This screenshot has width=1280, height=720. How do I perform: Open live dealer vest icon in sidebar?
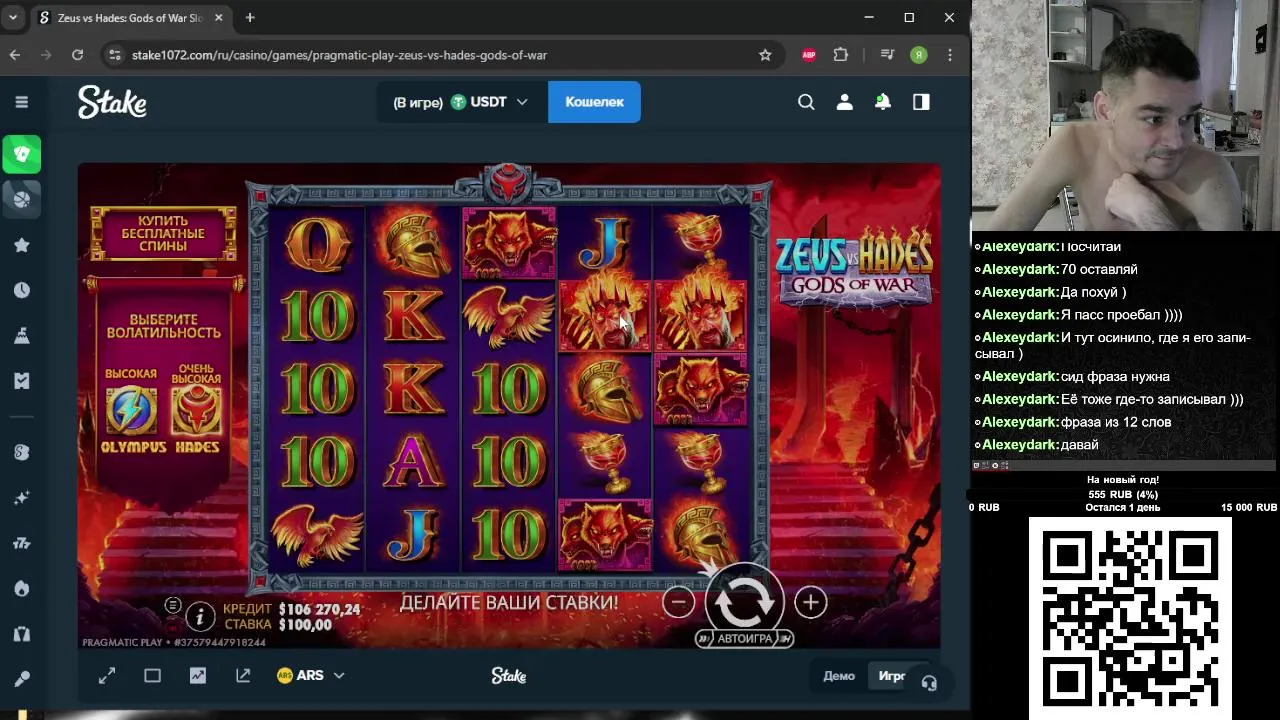tap(21, 633)
